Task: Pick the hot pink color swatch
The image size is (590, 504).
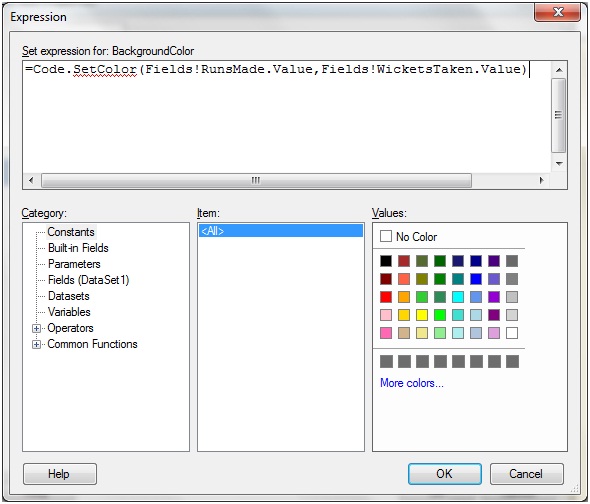Action: (x=386, y=333)
